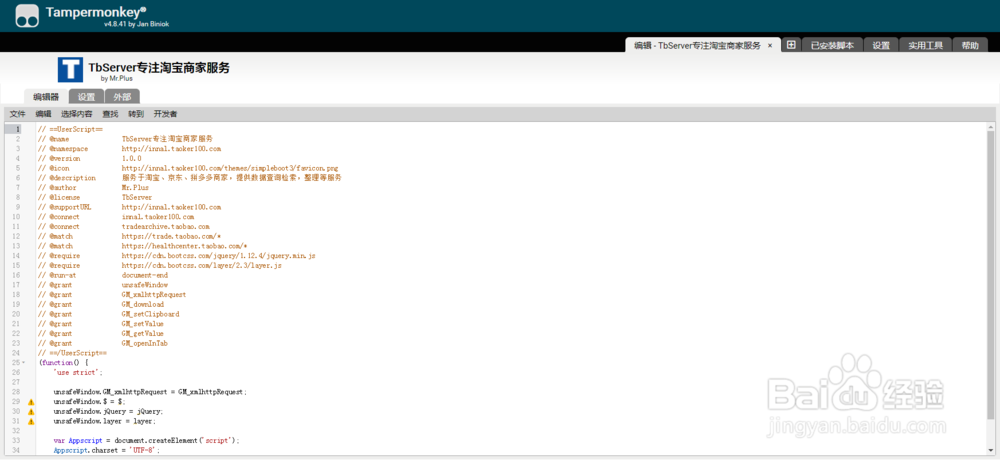The image size is (1000, 460).
Task: Click the Tampermonkey logo icon
Action: 27,17
